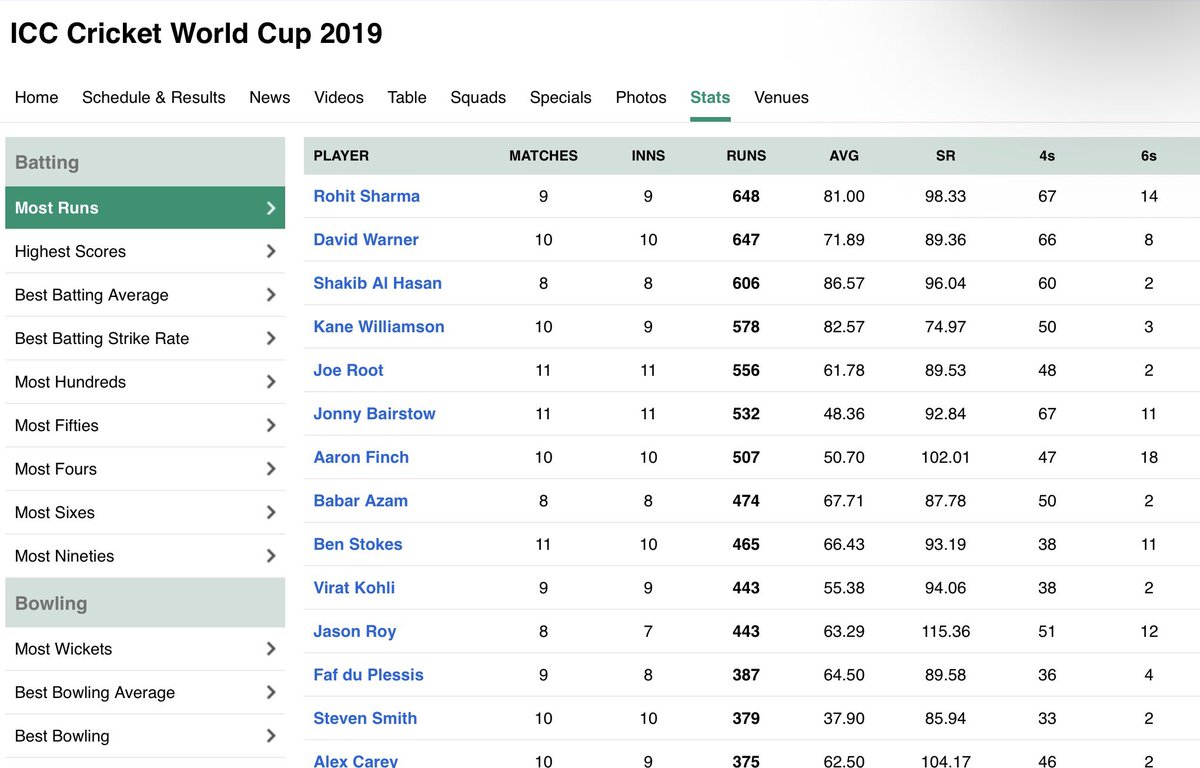The width and height of the screenshot is (1200, 768).
Task: View Kane Williamson's profile link
Action: point(379,326)
